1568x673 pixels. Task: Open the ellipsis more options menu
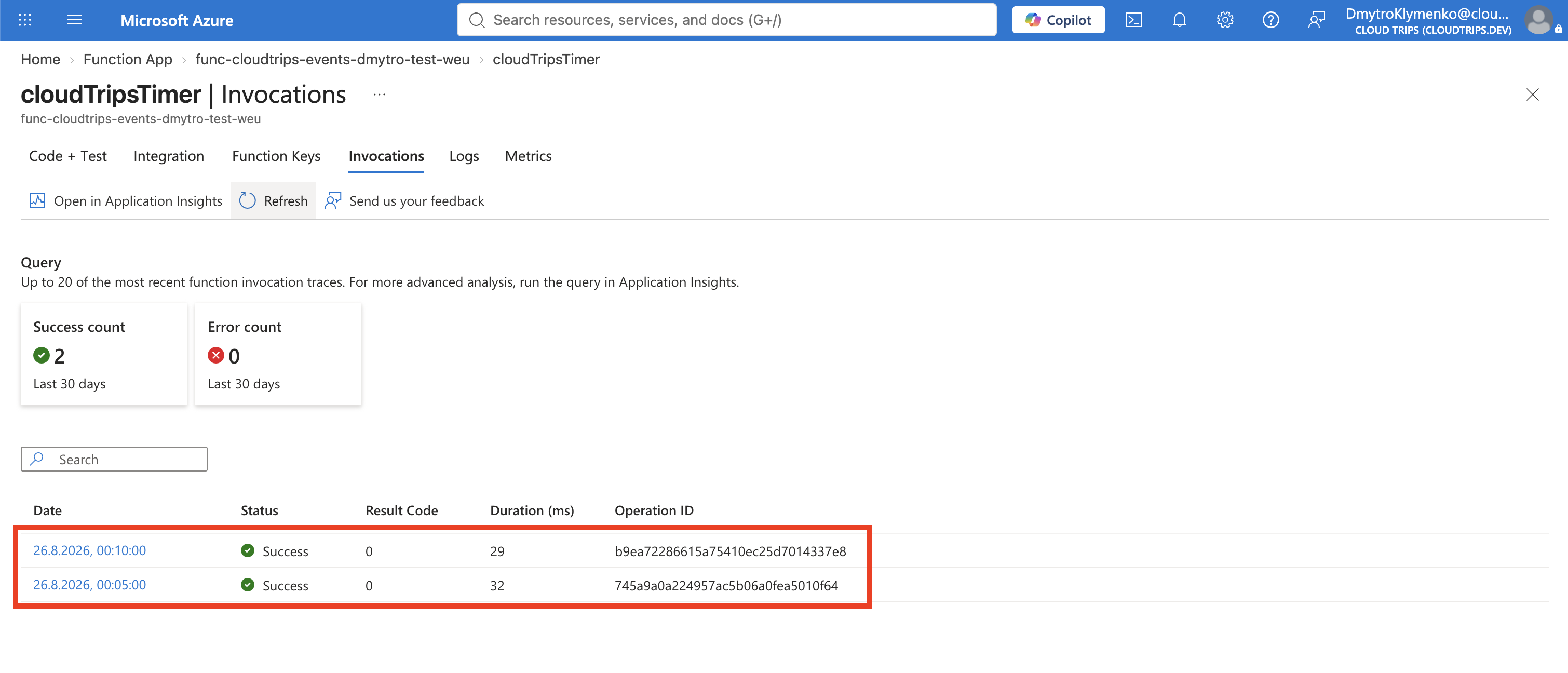pos(379,95)
